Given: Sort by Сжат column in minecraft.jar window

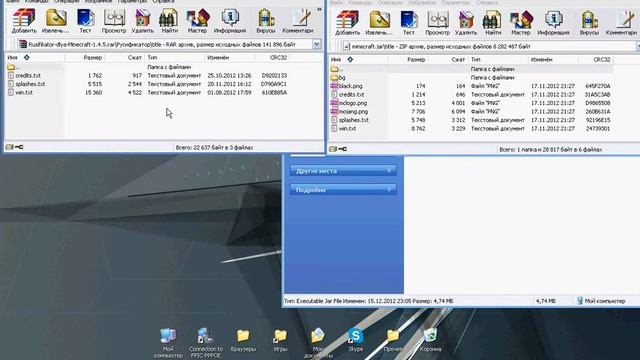Looking at the screenshot, I should pos(448,60).
